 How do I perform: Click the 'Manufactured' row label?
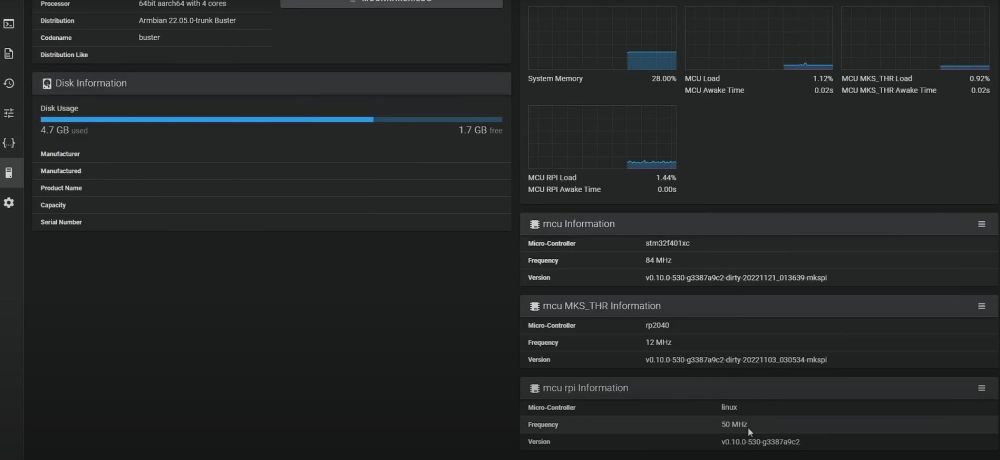pos(61,172)
